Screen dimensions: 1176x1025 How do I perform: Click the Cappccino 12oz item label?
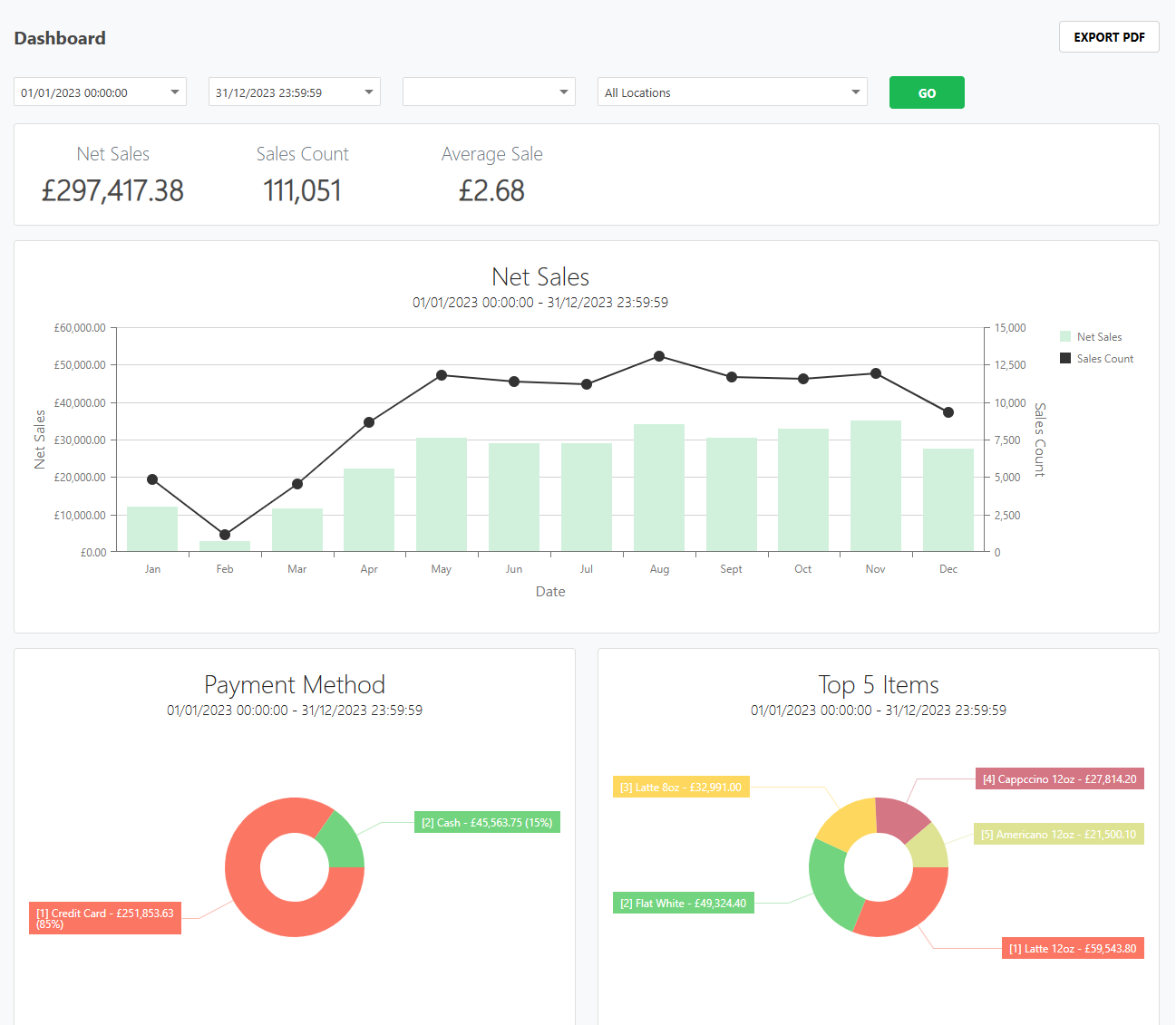click(1059, 779)
